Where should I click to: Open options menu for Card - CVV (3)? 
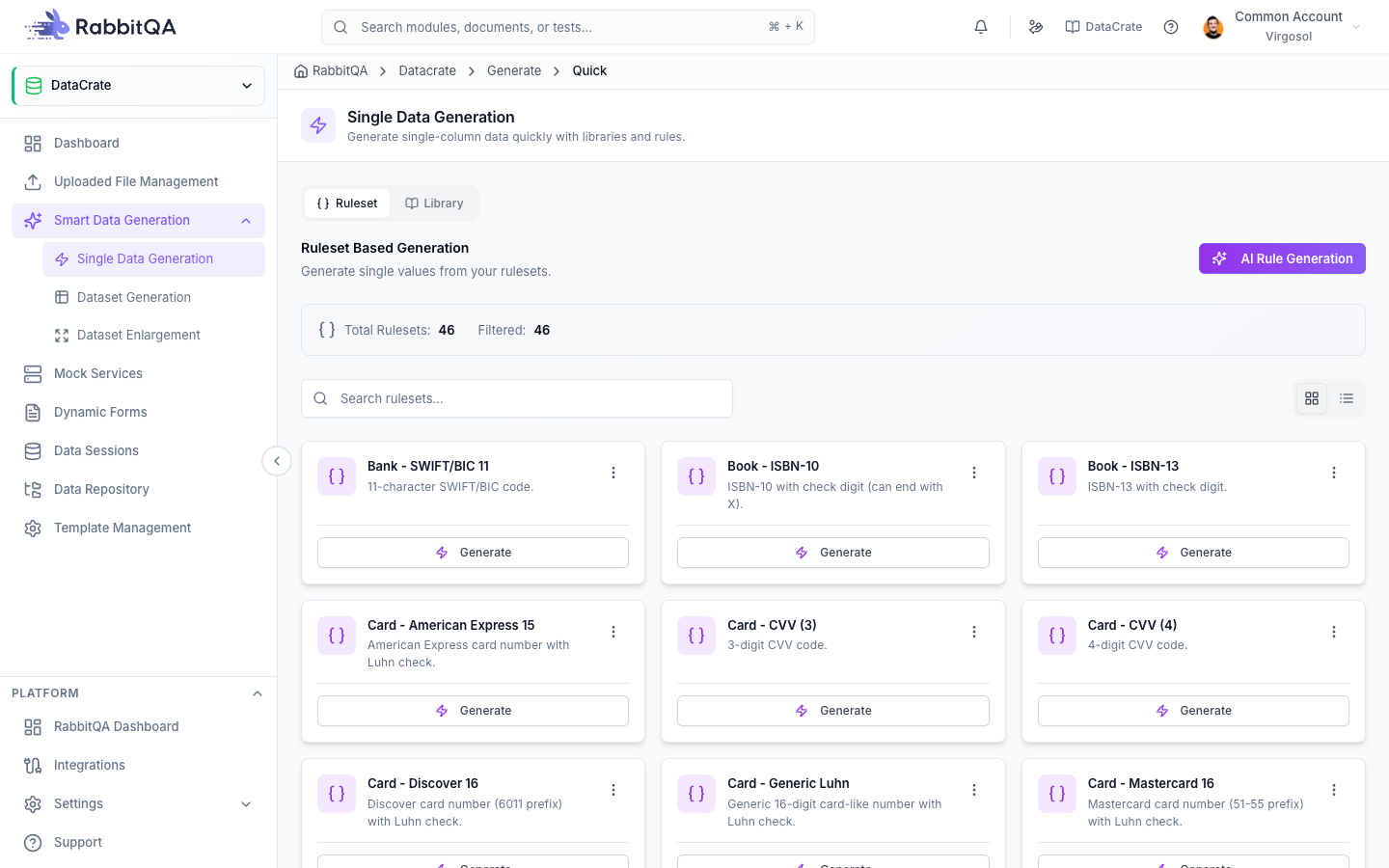click(x=974, y=632)
